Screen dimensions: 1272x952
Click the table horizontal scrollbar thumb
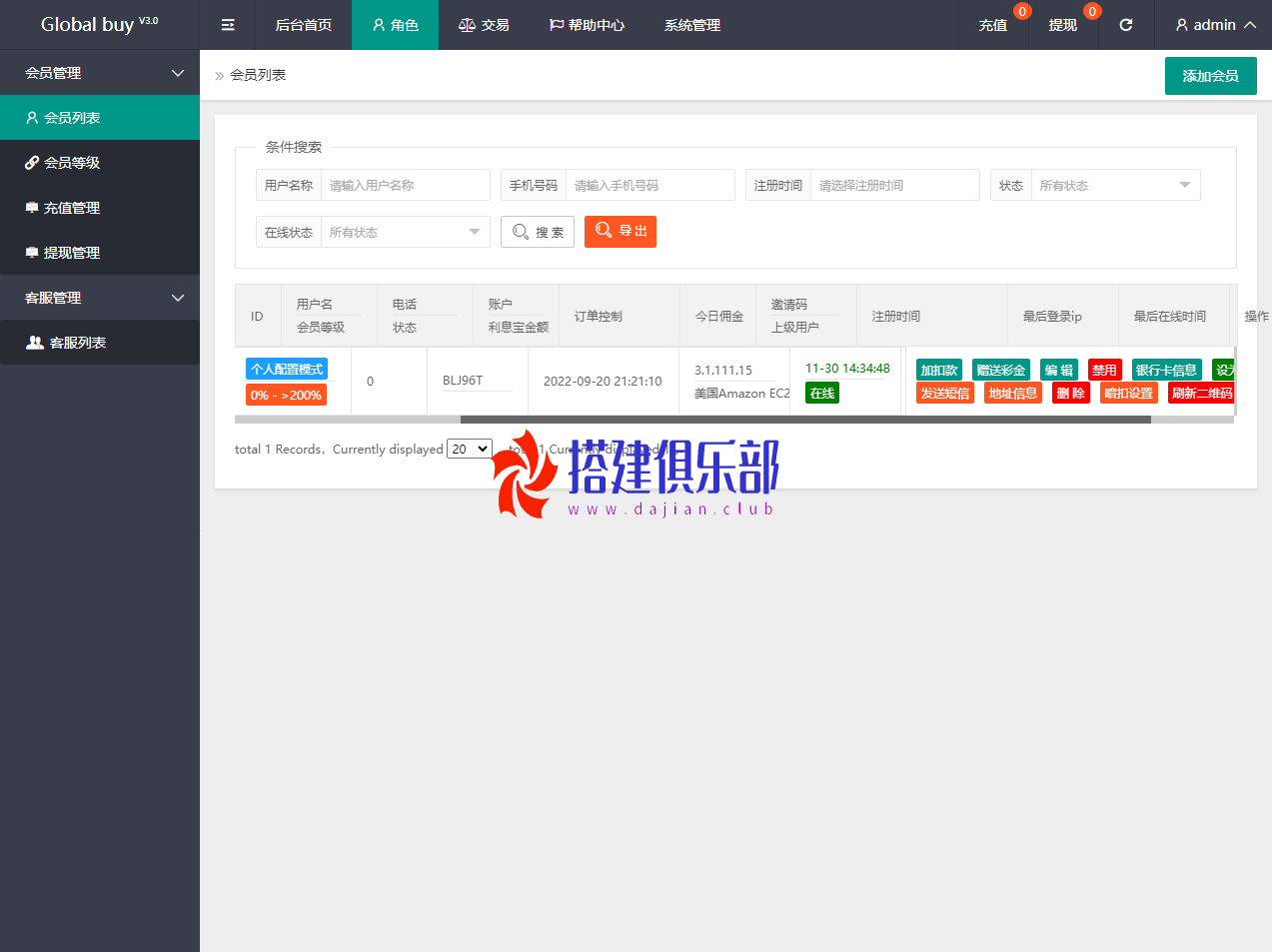805,420
